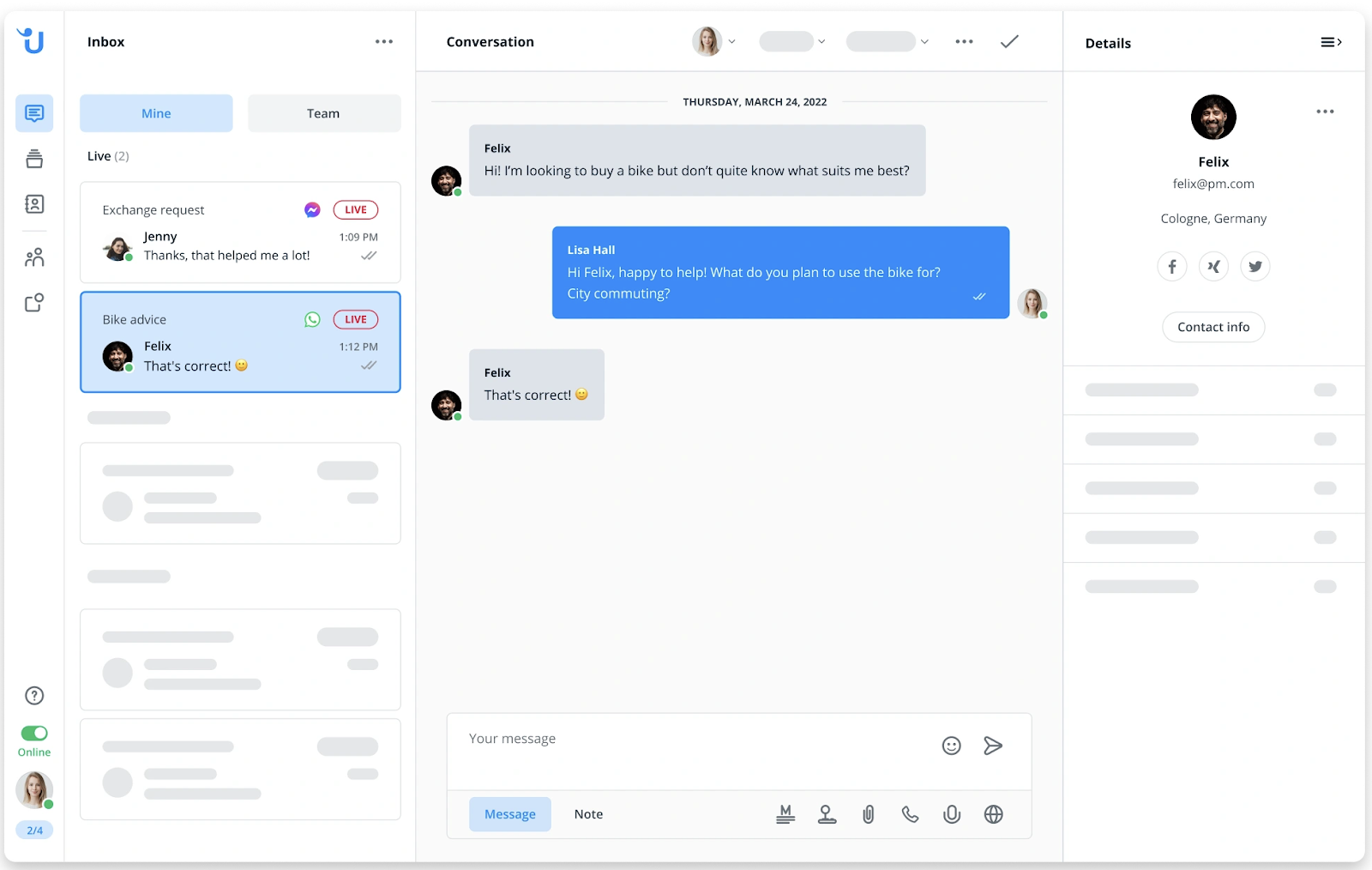The image size is (1372, 870).
Task: Open the contacts book icon in sidebar
Action: [x=34, y=204]
